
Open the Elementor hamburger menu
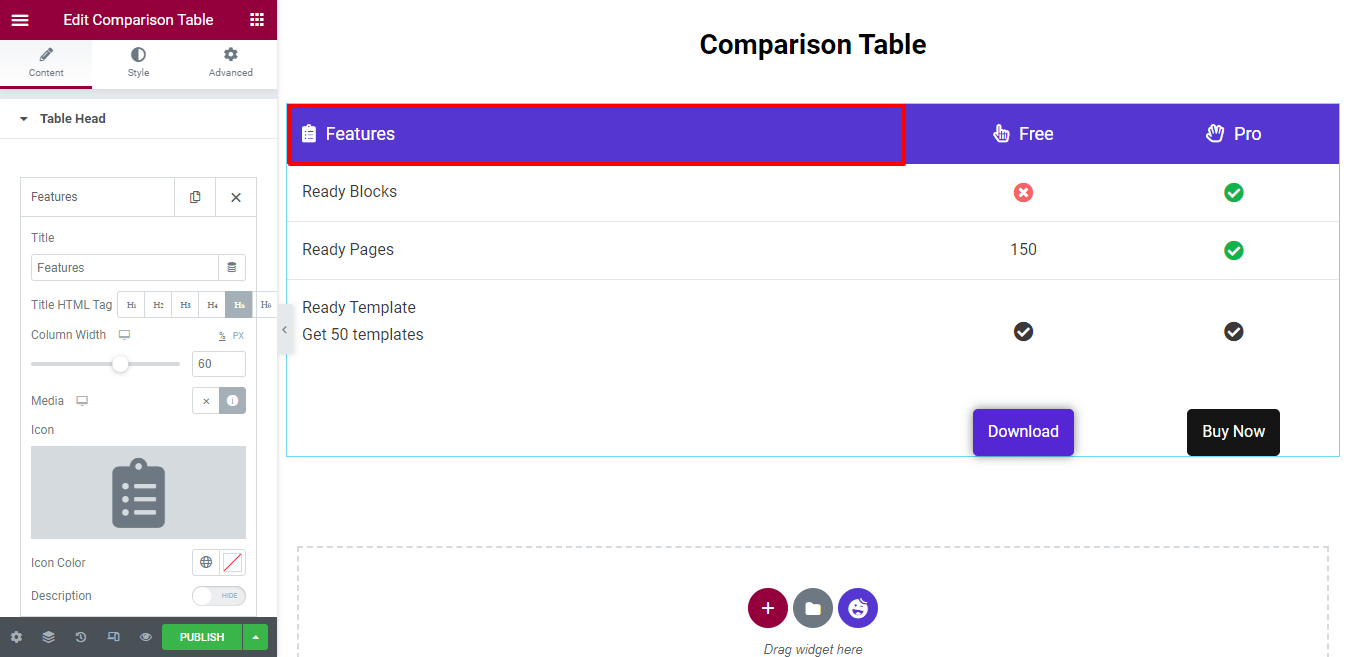pyautogui.click(x=20, y=20)
